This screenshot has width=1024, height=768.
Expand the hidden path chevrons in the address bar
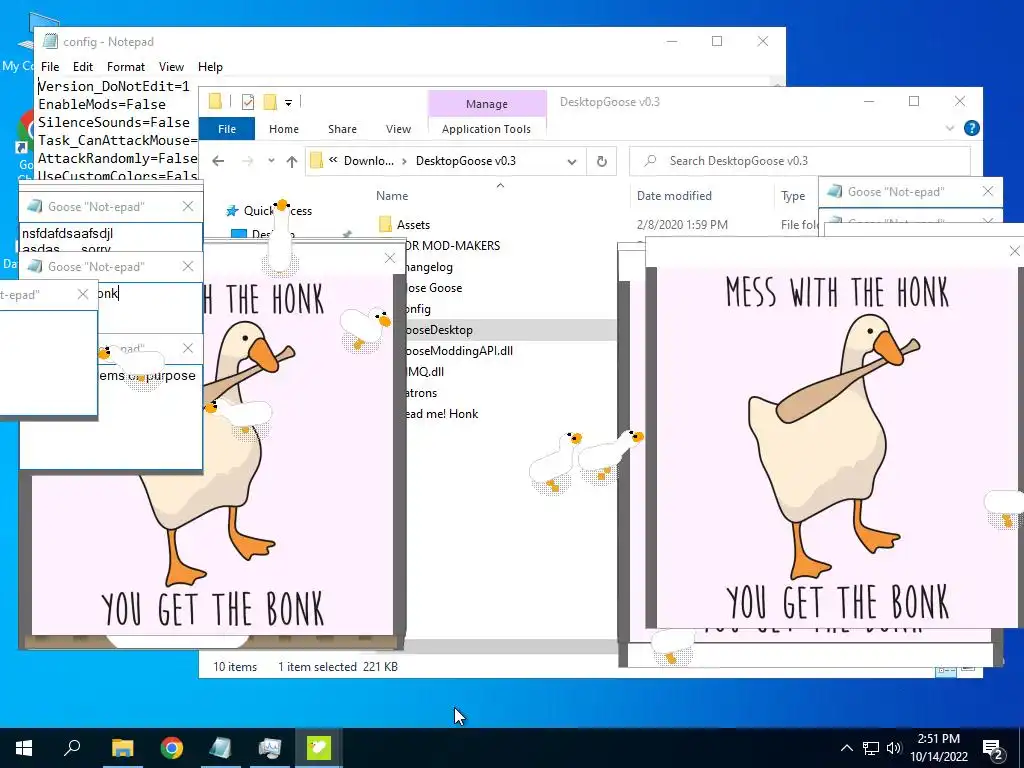point(333,160)
